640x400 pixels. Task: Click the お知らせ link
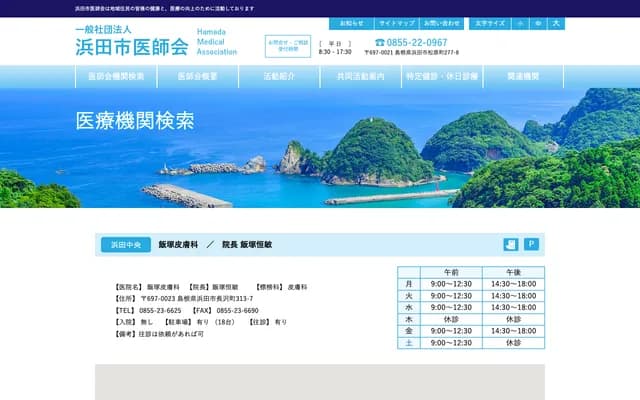352,23
